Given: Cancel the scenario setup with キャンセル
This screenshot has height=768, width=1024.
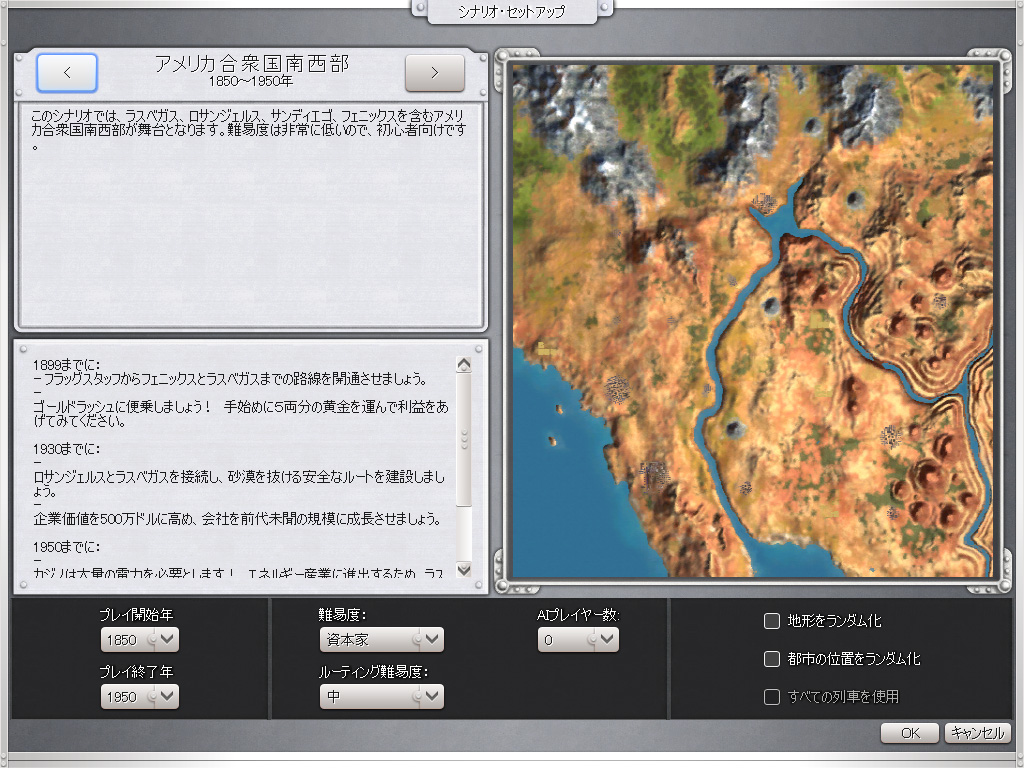Looking at the screenshot, I should pyautogui.click(x=978, y=733).
